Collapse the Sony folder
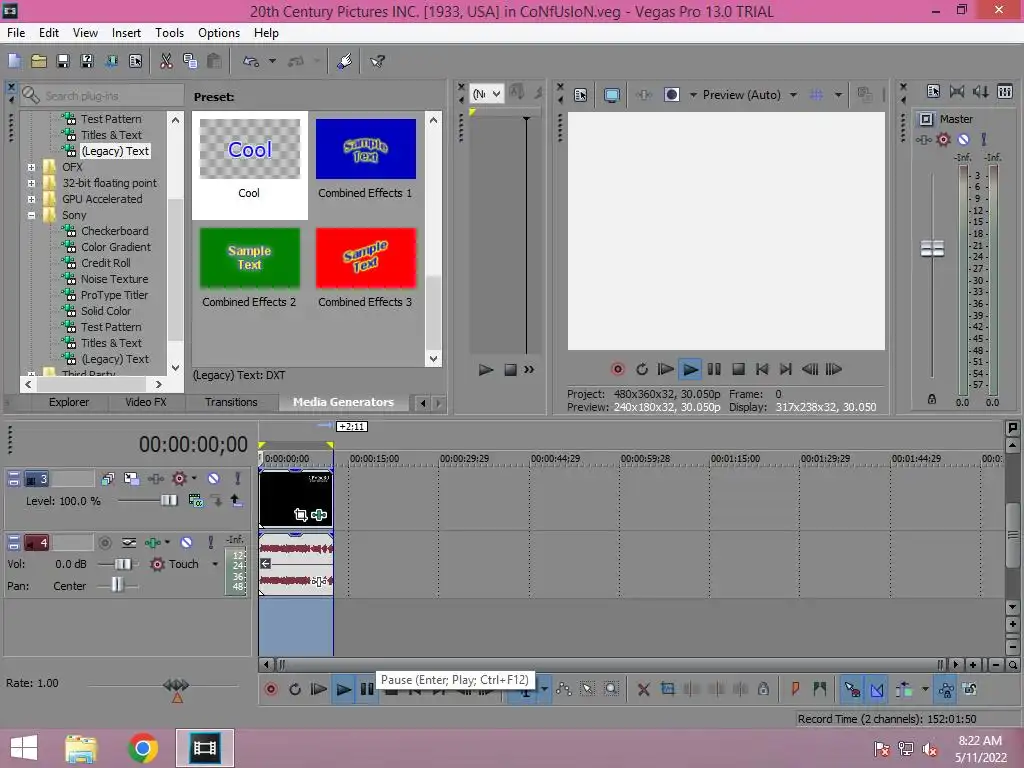Image resolution: width=1024 pixels, height=768 pixels. click(31, 215)
